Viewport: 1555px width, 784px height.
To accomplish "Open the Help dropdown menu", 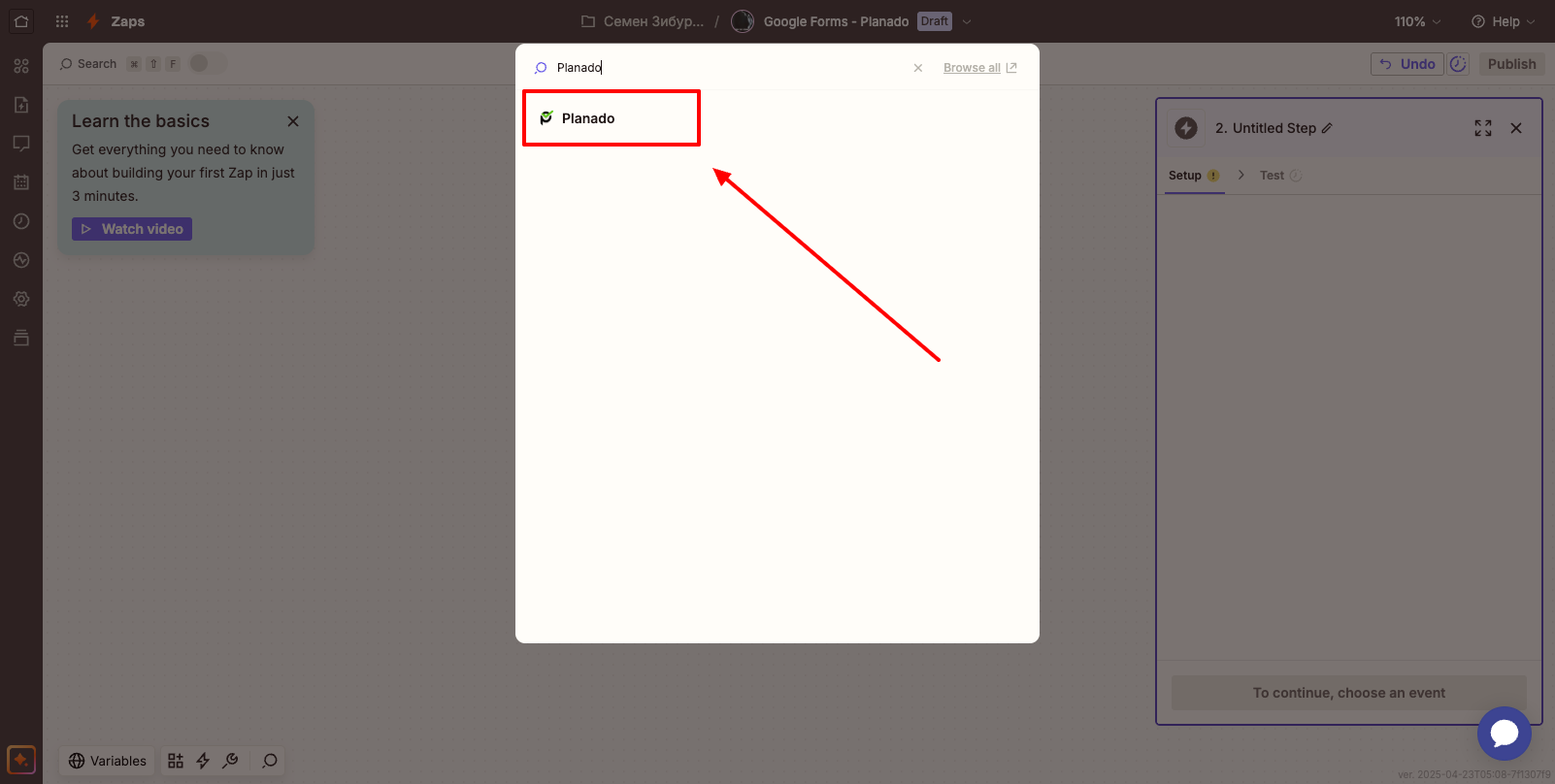I will [1504, 21].
